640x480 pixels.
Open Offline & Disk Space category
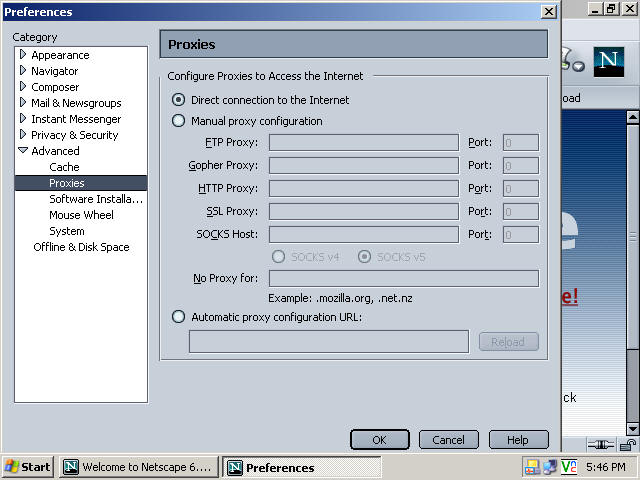(81, 247)
